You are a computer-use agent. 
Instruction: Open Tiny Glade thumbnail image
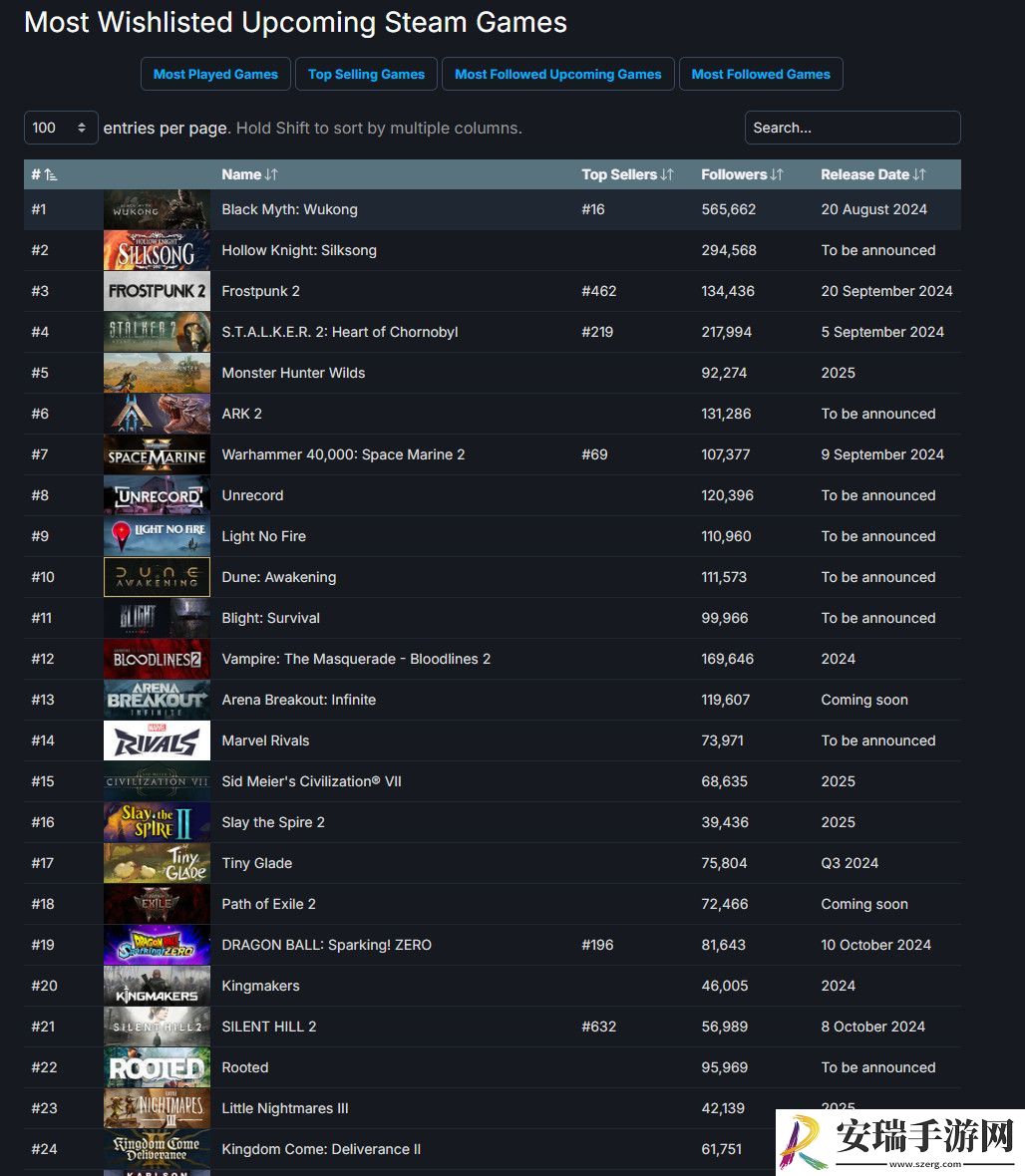coord(157,863)
